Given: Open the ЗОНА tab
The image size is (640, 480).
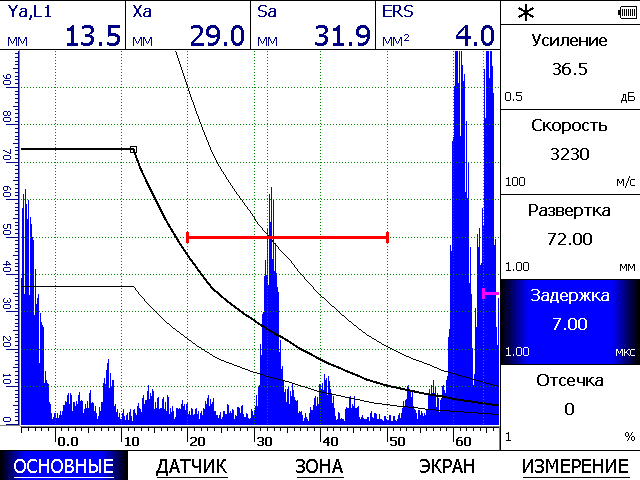Looking at the screenshot, I should tap(319, 466).
